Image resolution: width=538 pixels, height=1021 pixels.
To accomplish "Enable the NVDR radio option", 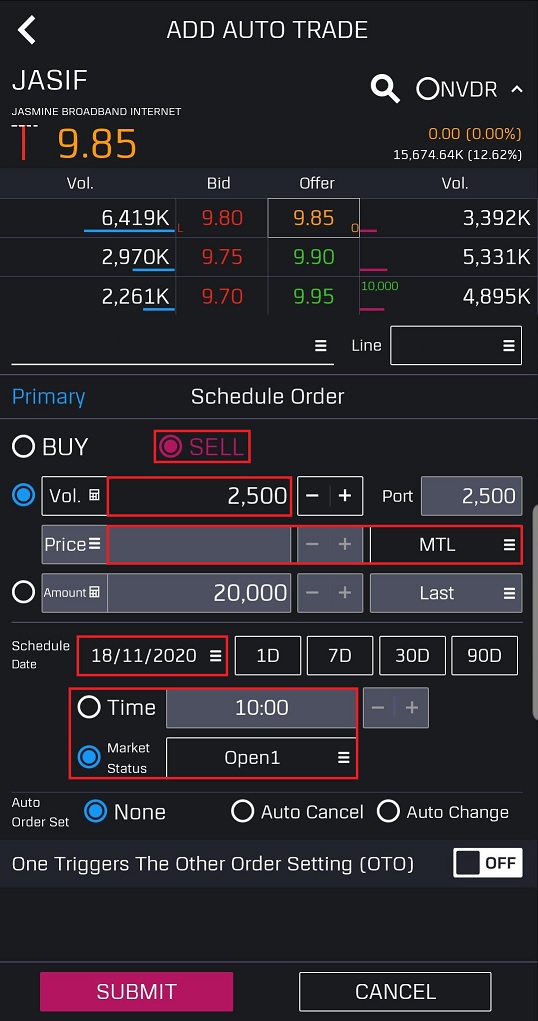I will pos(427,89).
